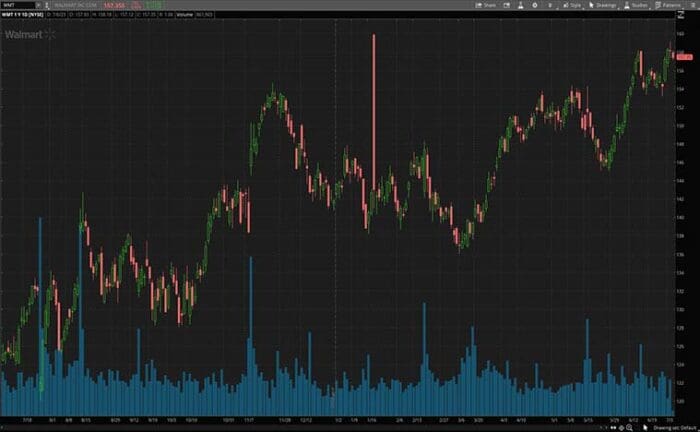Open the Studies menu
This screenshot has height=432, width=700.
click(x=636, y=5)
